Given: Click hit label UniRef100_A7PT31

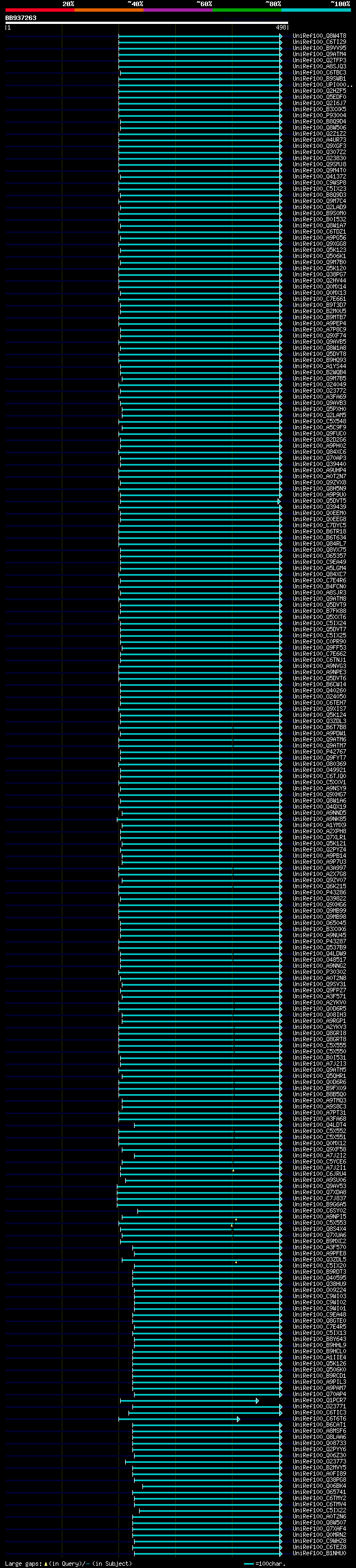Looking at the screenshot, I should 319,1112.
